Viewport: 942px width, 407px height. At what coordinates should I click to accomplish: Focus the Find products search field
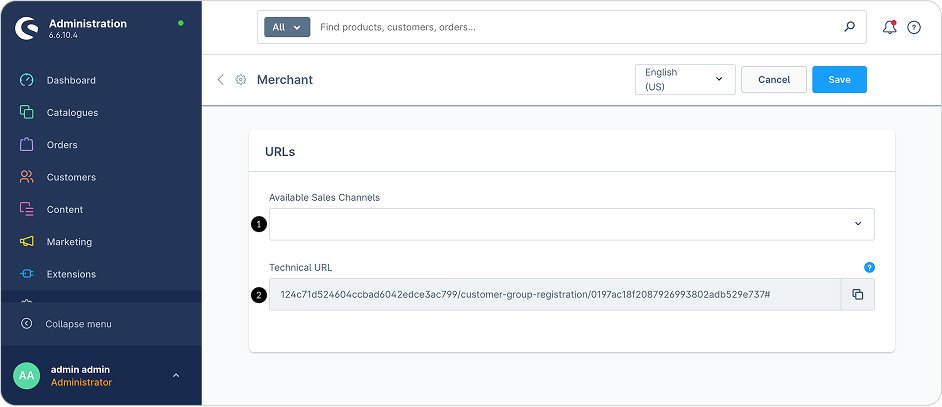point(575,27)
